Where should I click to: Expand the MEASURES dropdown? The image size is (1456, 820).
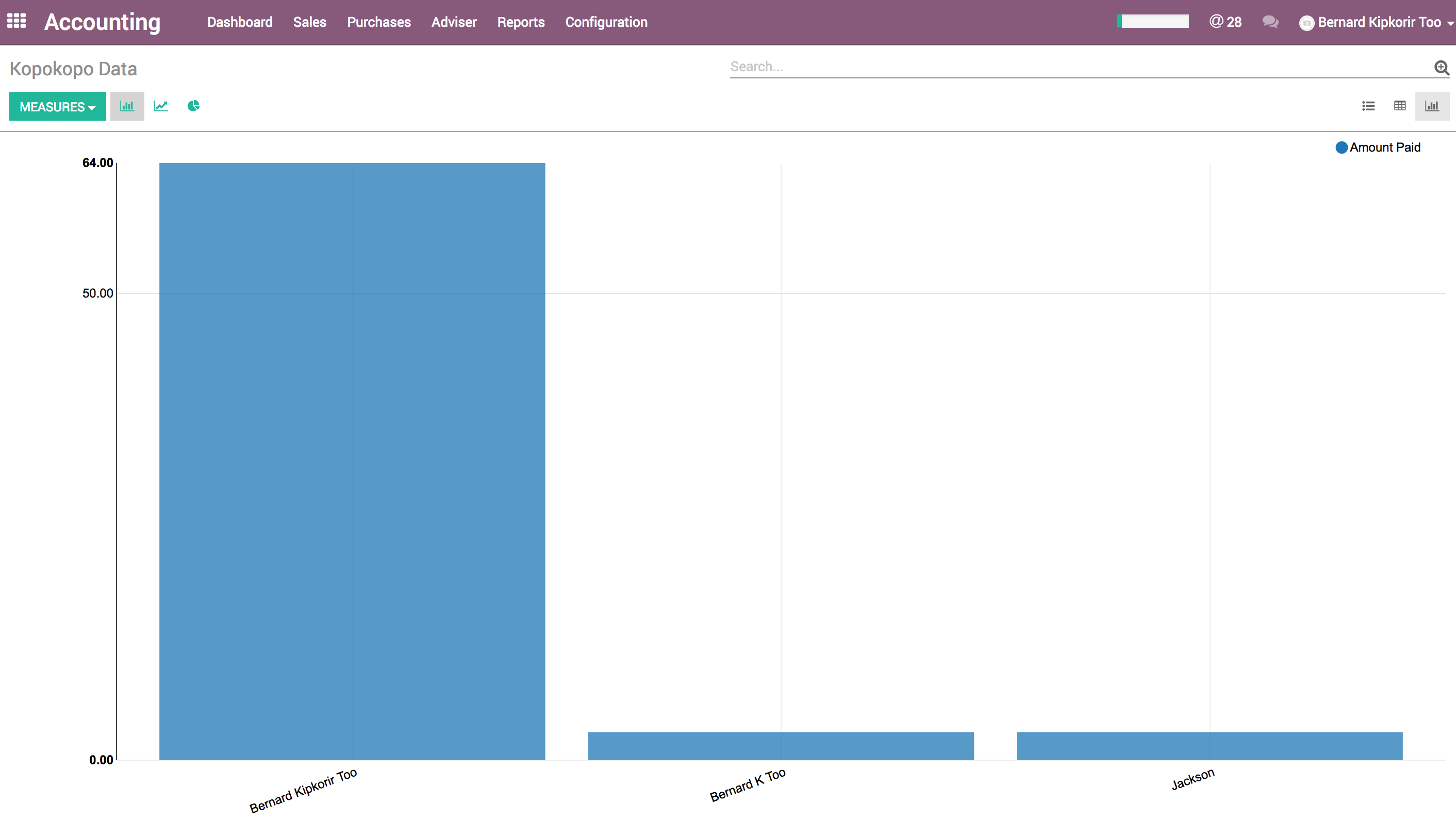[x=58, y=106]
